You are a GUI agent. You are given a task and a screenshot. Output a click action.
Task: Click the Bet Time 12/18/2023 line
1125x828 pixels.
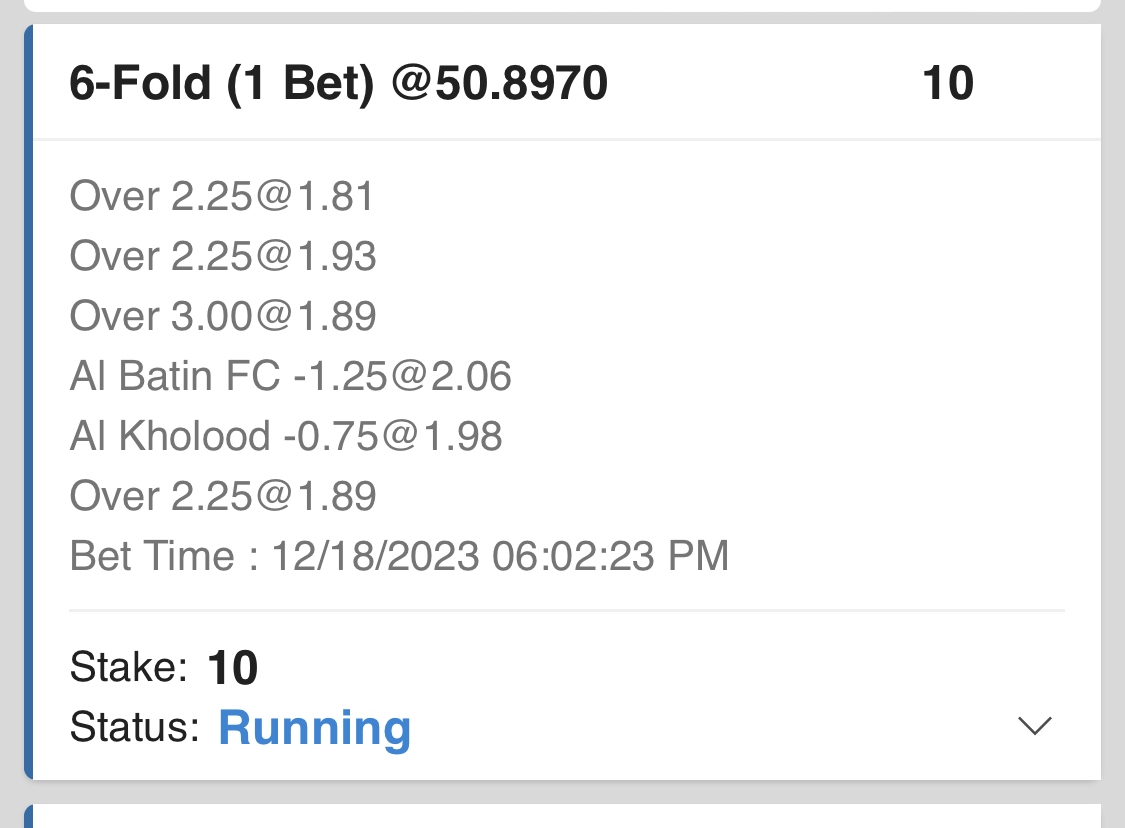tap(399, 556)
